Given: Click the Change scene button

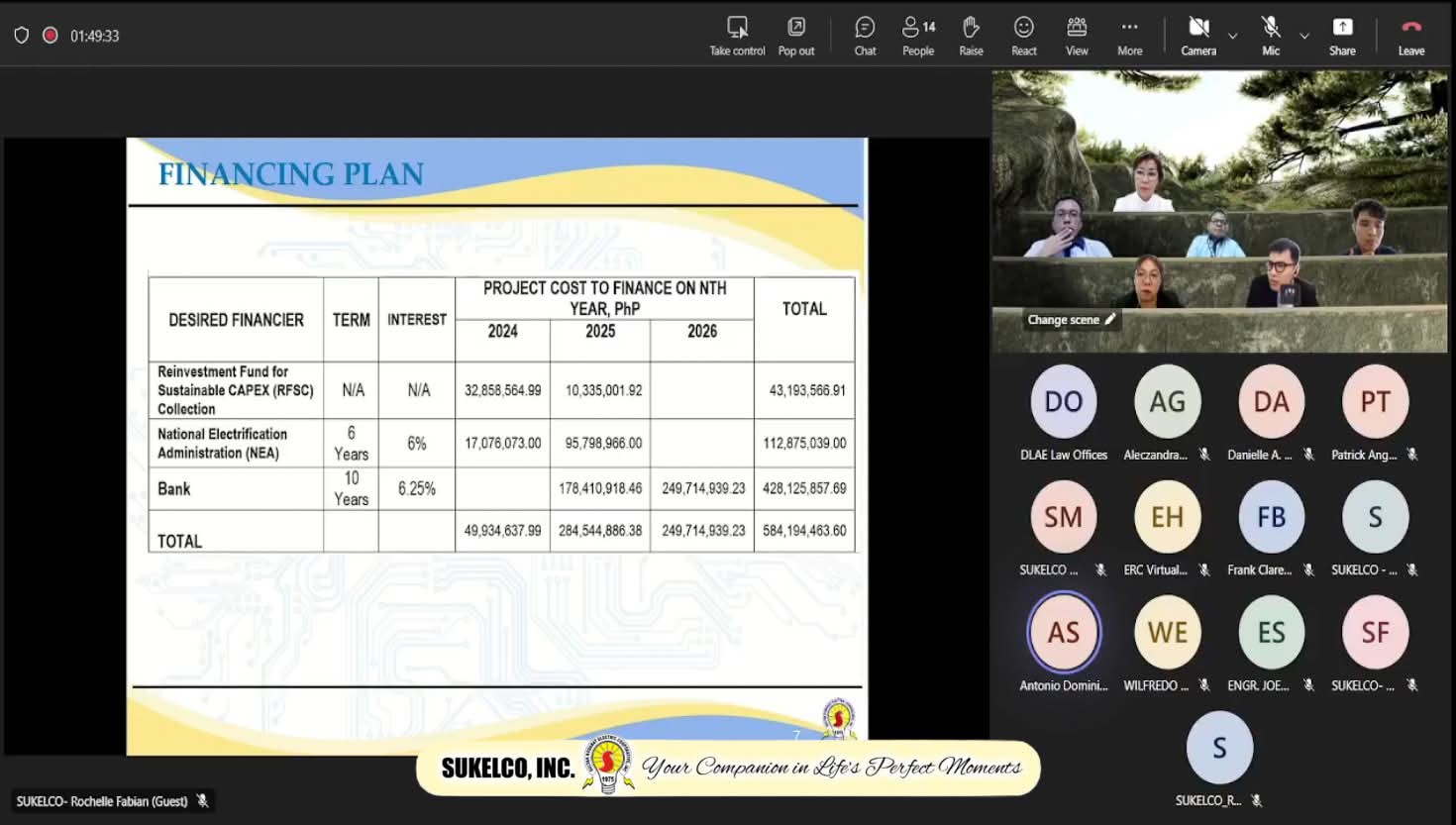Looking at the screenshot, I should tap(1071, 320).
